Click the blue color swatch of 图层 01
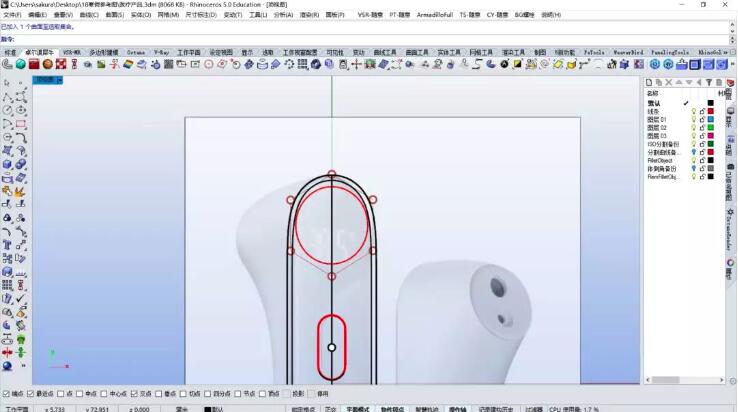The height and width of the screenshot is (412, 738). pyautogui.click(x=711, y=120)
